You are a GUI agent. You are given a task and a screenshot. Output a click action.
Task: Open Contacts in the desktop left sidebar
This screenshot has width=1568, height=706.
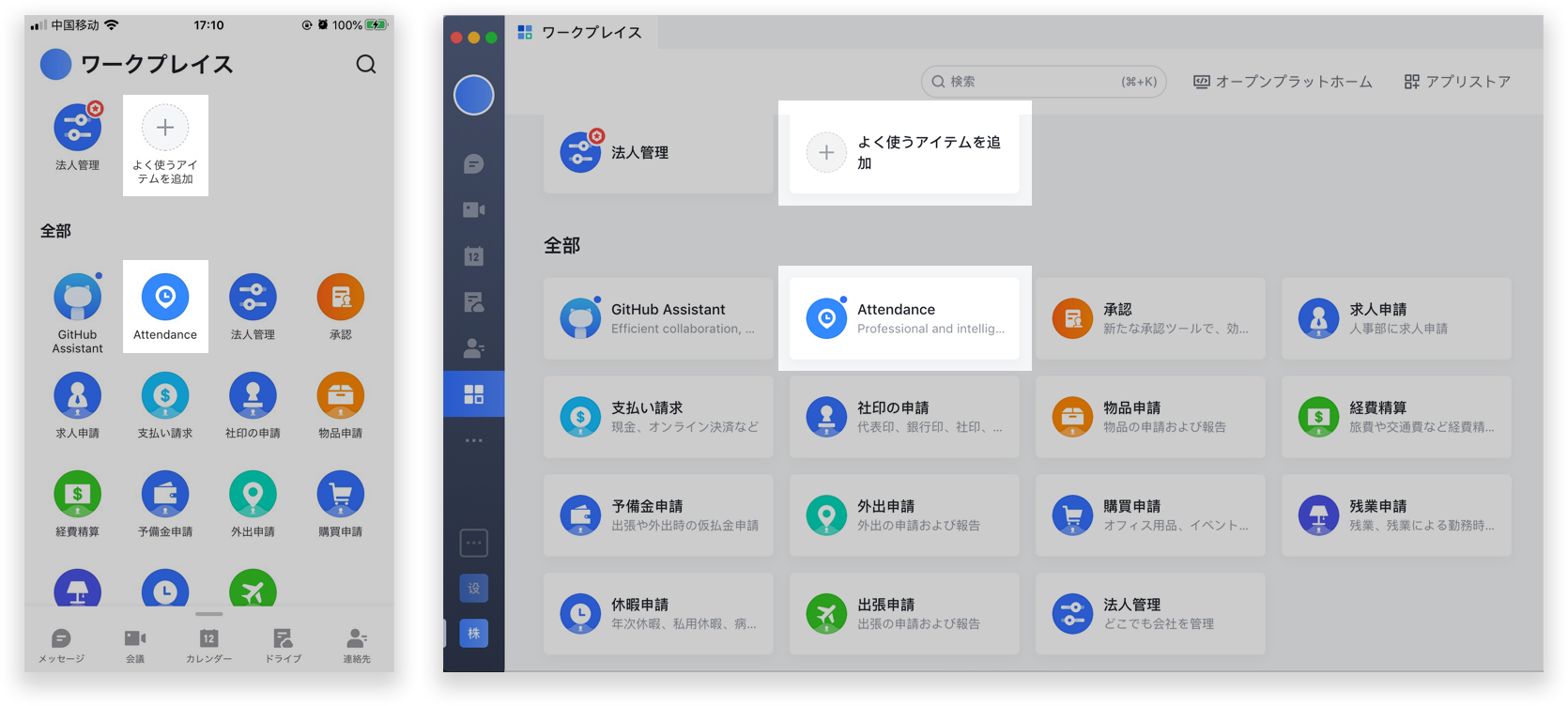point(473,348)
